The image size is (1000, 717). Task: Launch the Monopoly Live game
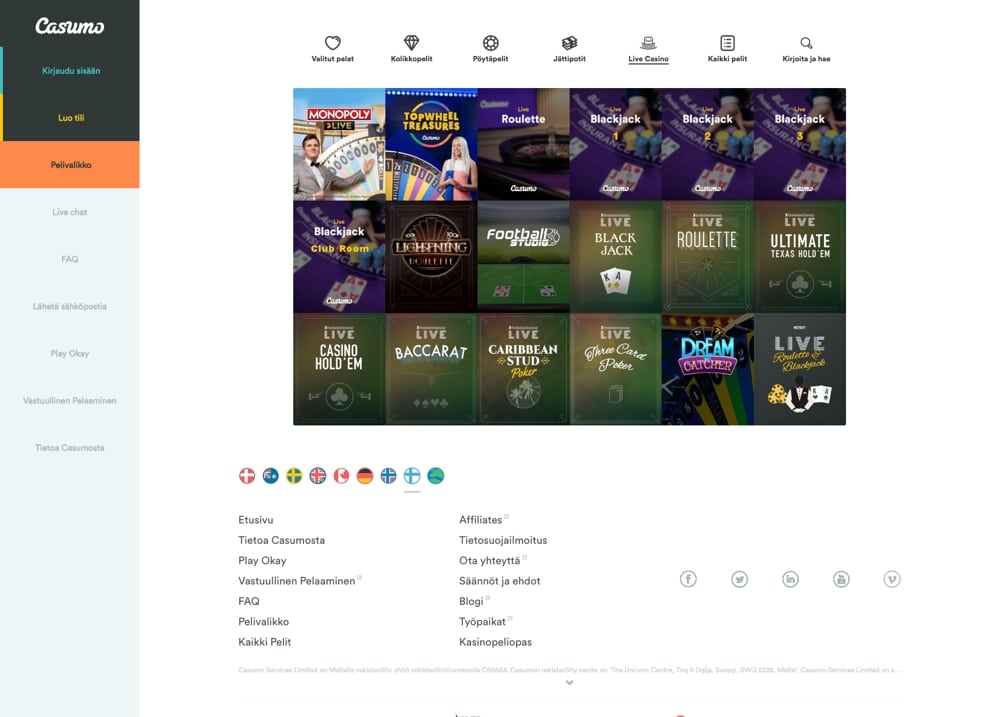click(x=339, y=144)
